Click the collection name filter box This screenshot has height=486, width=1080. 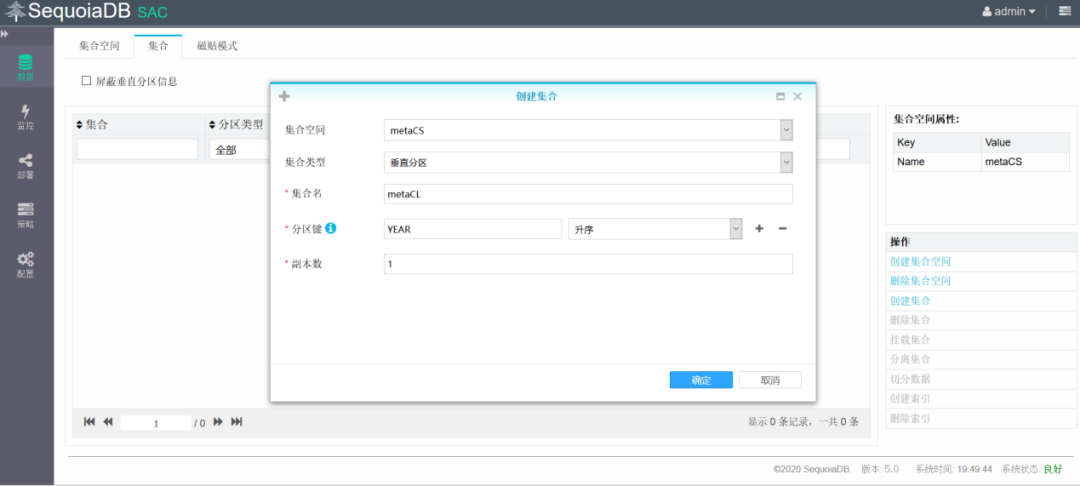[137, 149]
